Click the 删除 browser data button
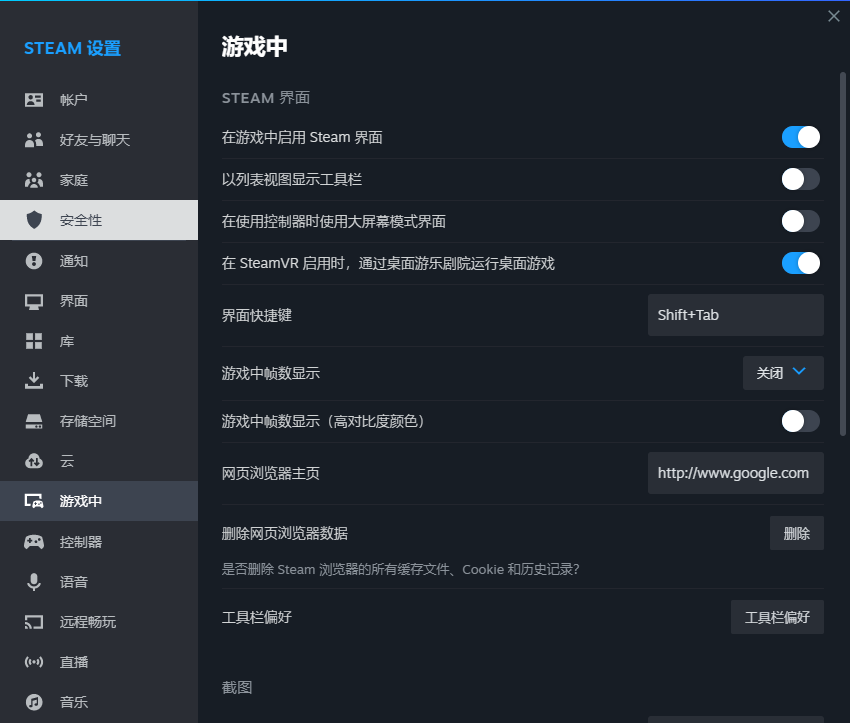Screen dimensions: 850x723 click(796, 533)
